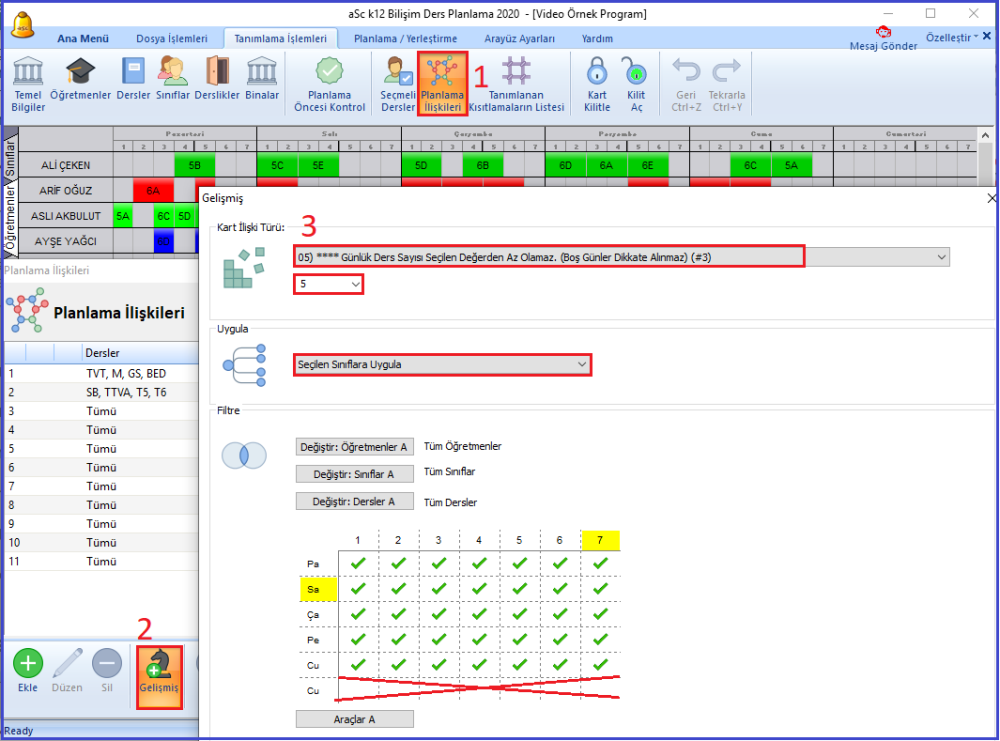Toggle Pe row period 2 checkmark
Screen dimensions: 1000x741
point(399,640)
